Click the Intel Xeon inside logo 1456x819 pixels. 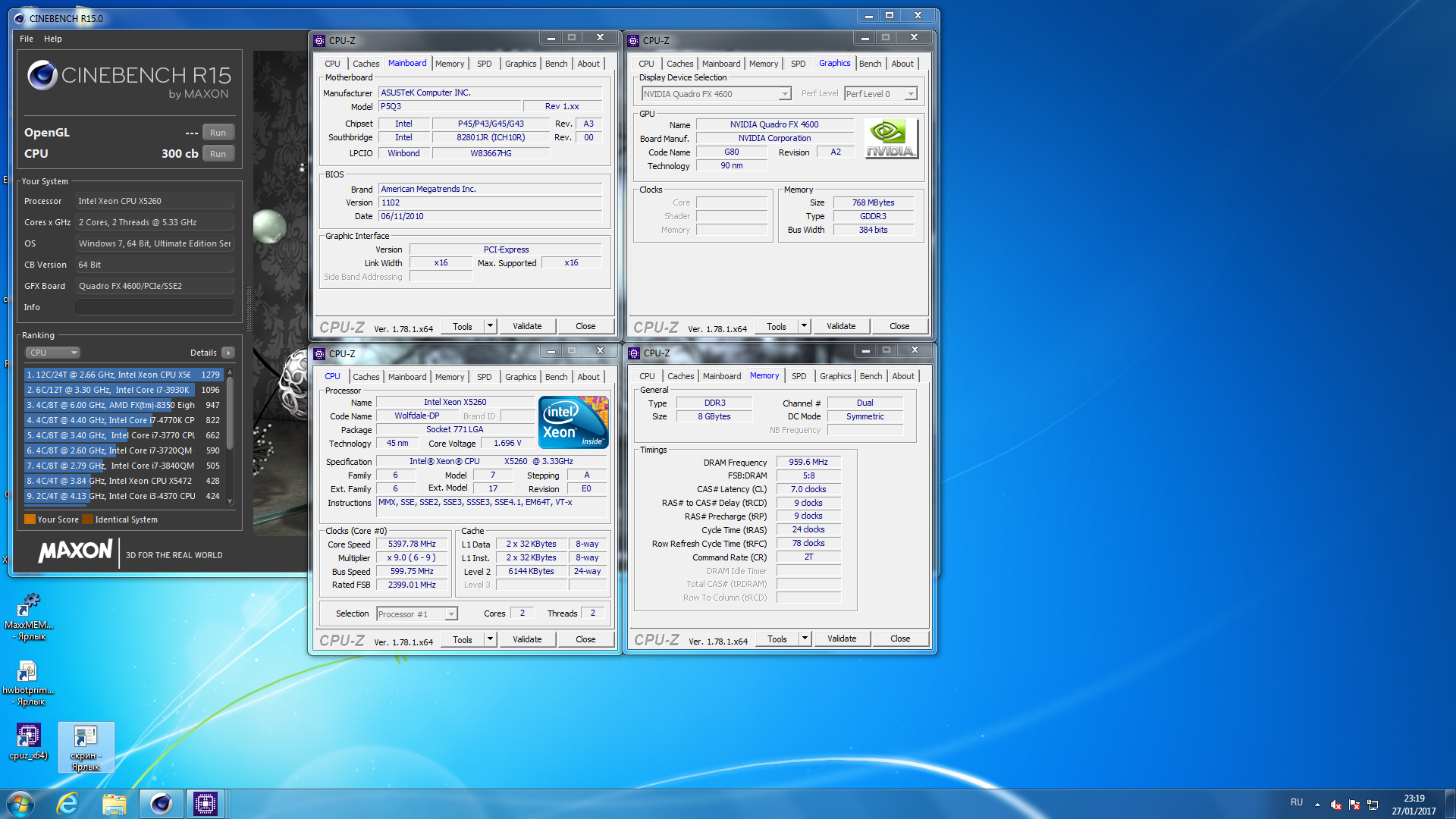click(573, 422)
